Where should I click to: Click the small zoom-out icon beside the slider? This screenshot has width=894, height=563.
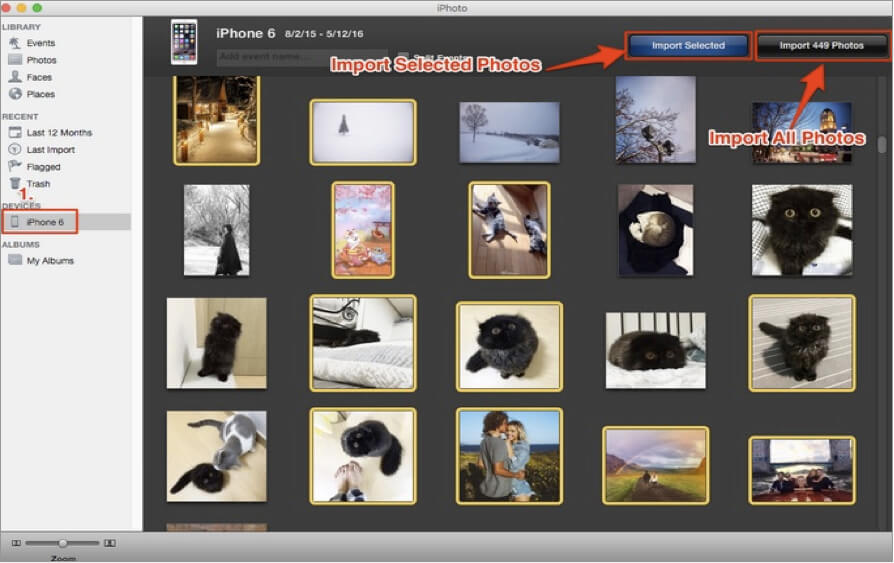coord(16,544)
